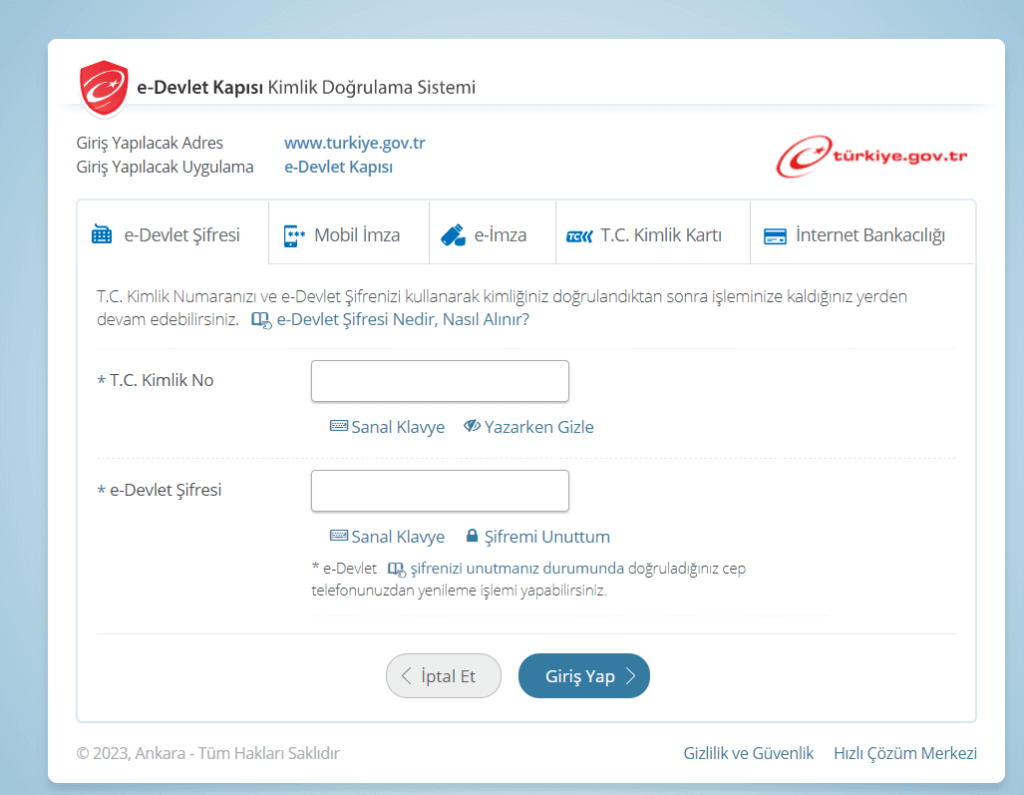Click the Şifremi Unuttum lock link
The width and height of the screenshot is (1024, 795).
[x=538, y=537]
